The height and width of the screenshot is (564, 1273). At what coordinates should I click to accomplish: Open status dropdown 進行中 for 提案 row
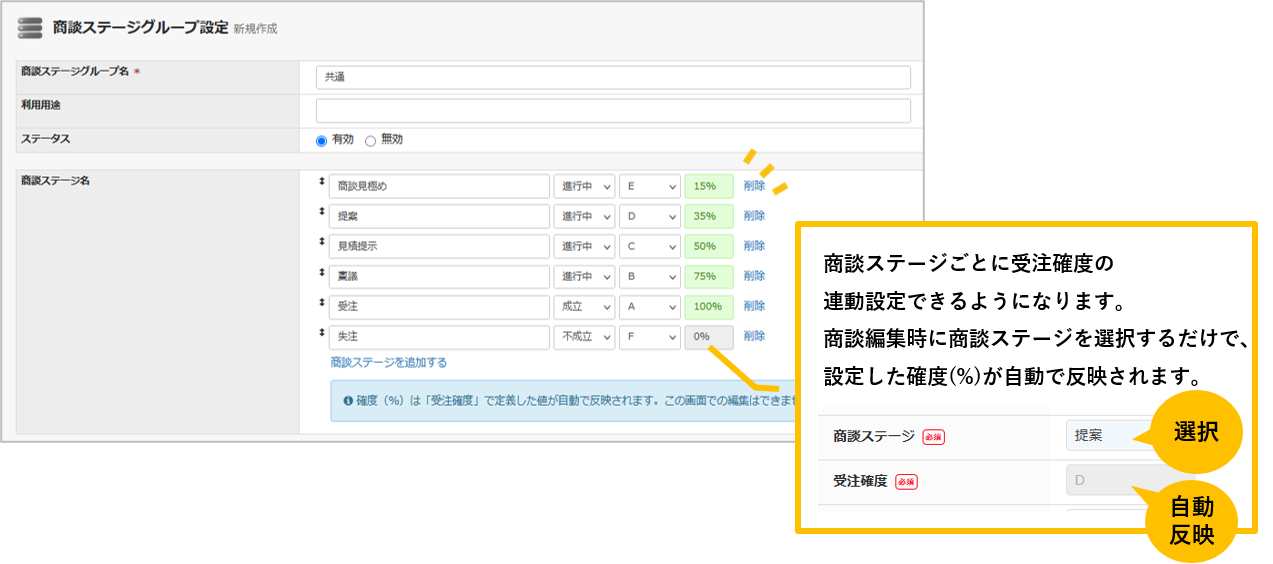click(x=585, y=216)
